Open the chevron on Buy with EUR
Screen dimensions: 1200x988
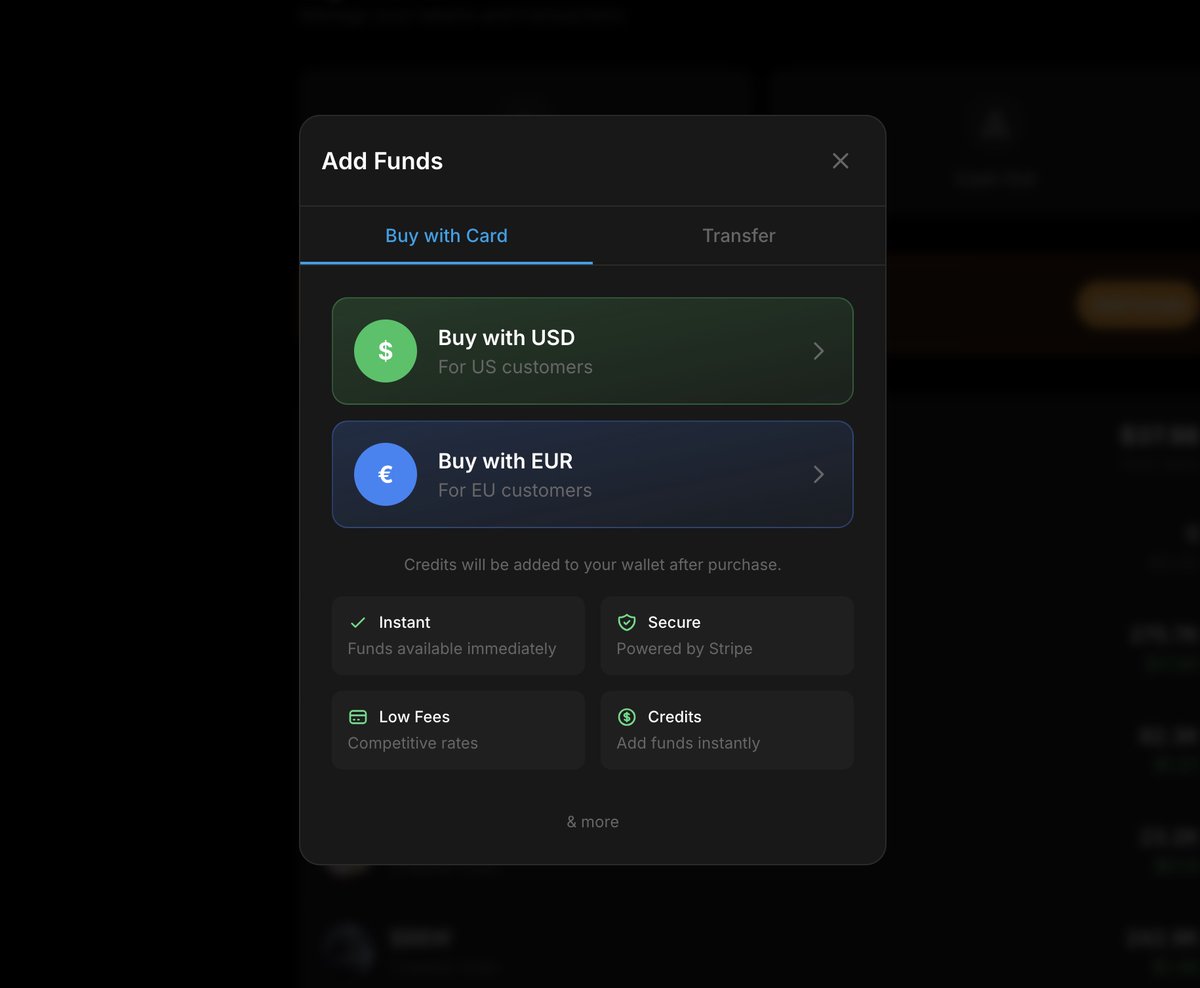(x=818, y=474)
